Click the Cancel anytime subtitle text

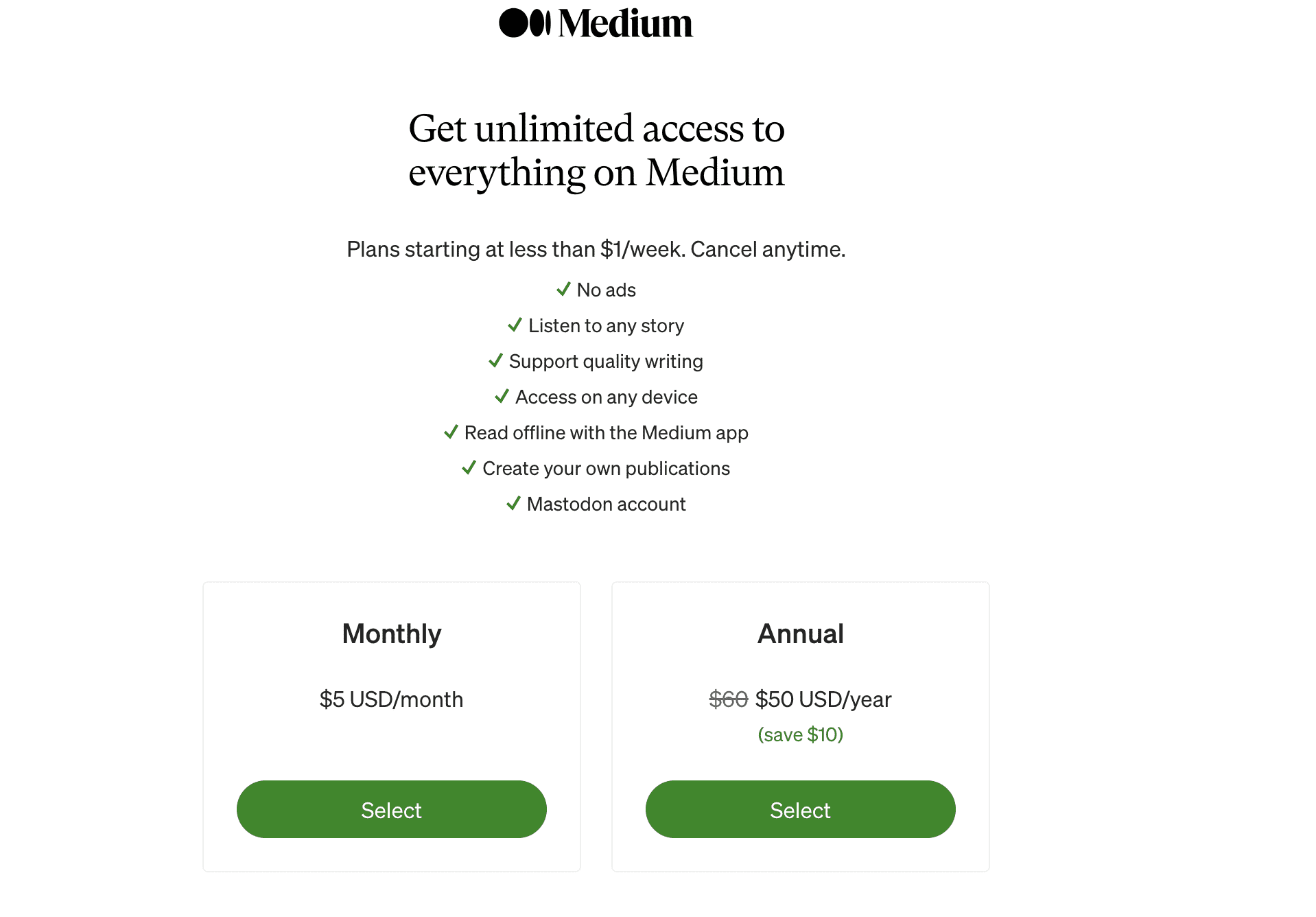(768, 249)
